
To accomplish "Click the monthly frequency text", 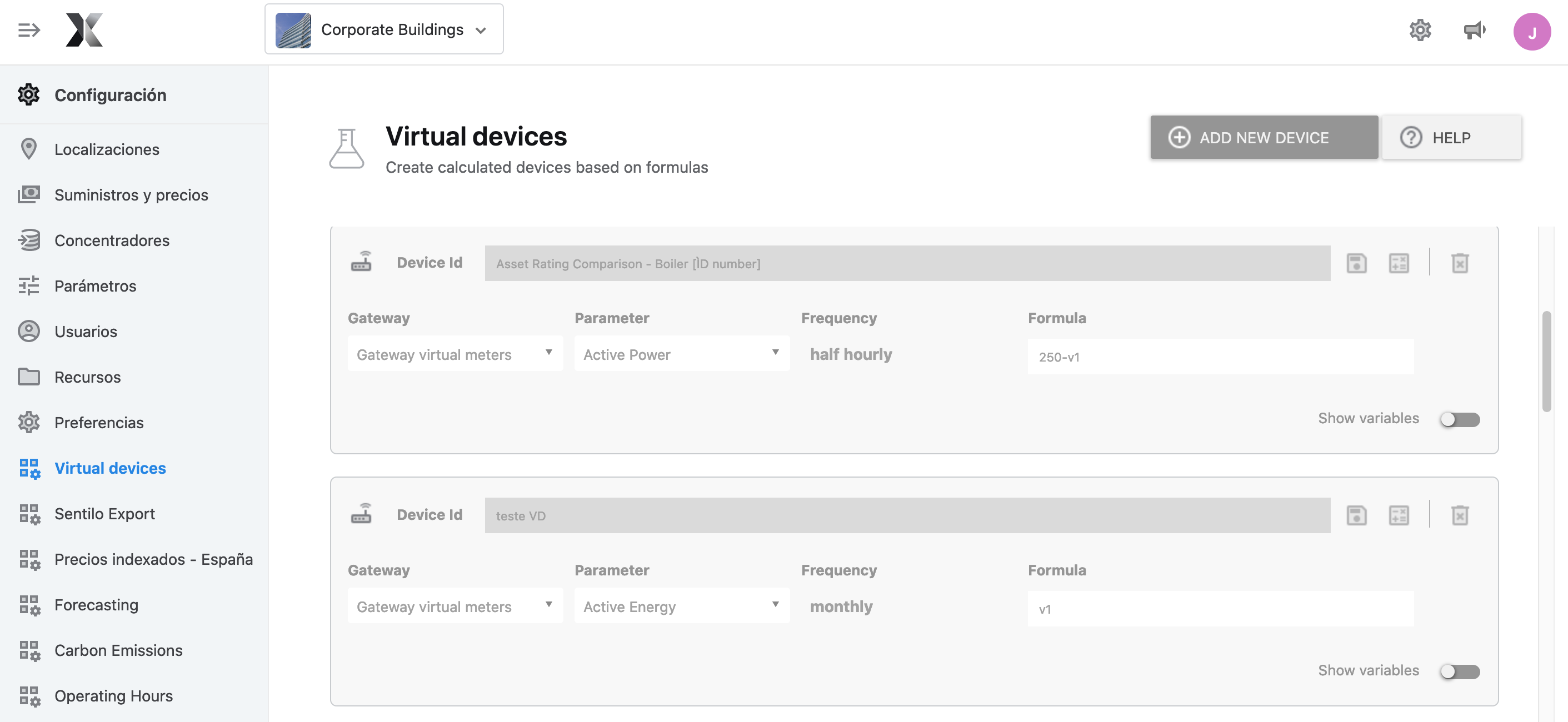I will [x=841, y=607].
